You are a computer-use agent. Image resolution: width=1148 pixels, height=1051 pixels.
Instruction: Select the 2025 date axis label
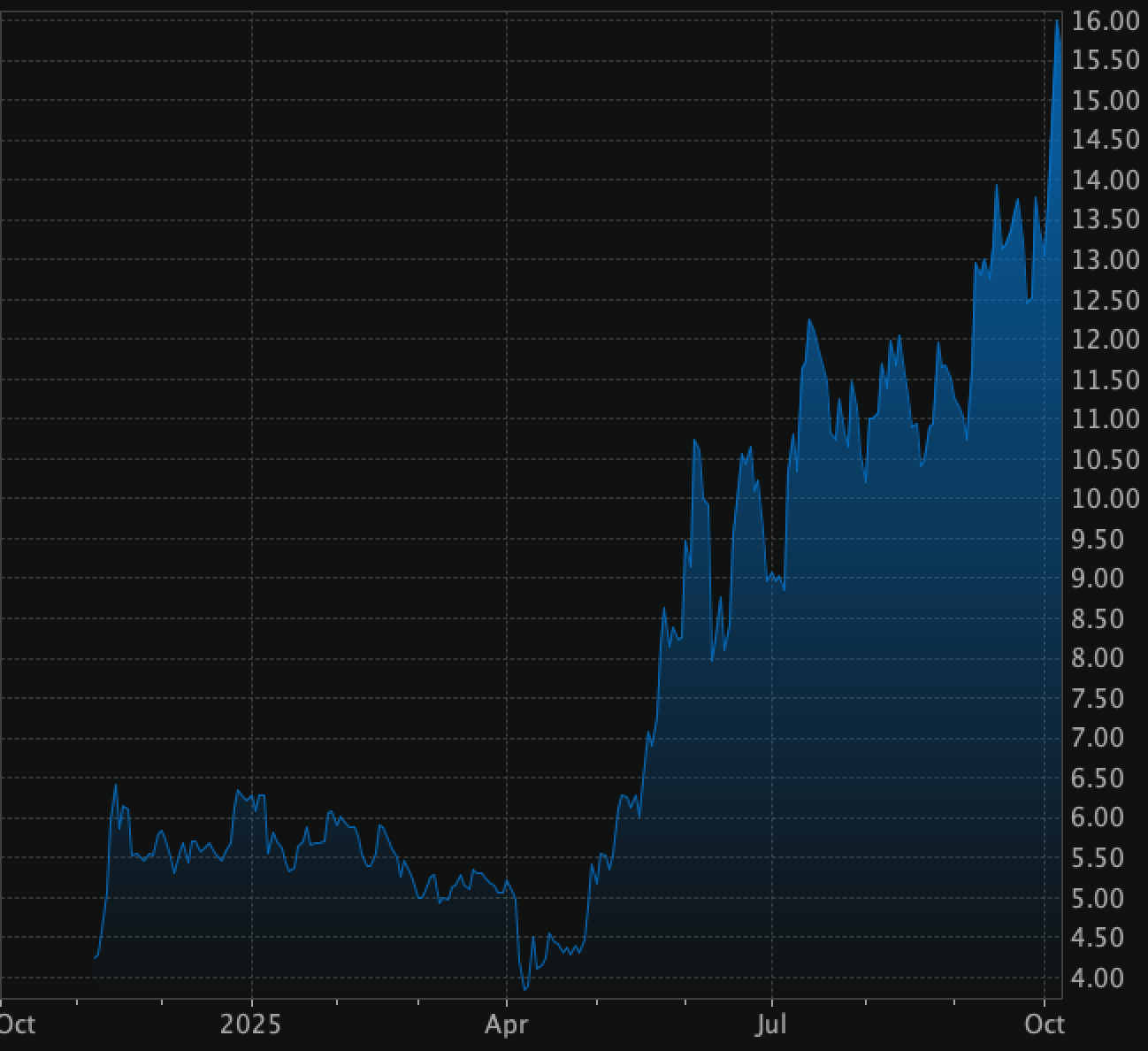point(251,1024)
